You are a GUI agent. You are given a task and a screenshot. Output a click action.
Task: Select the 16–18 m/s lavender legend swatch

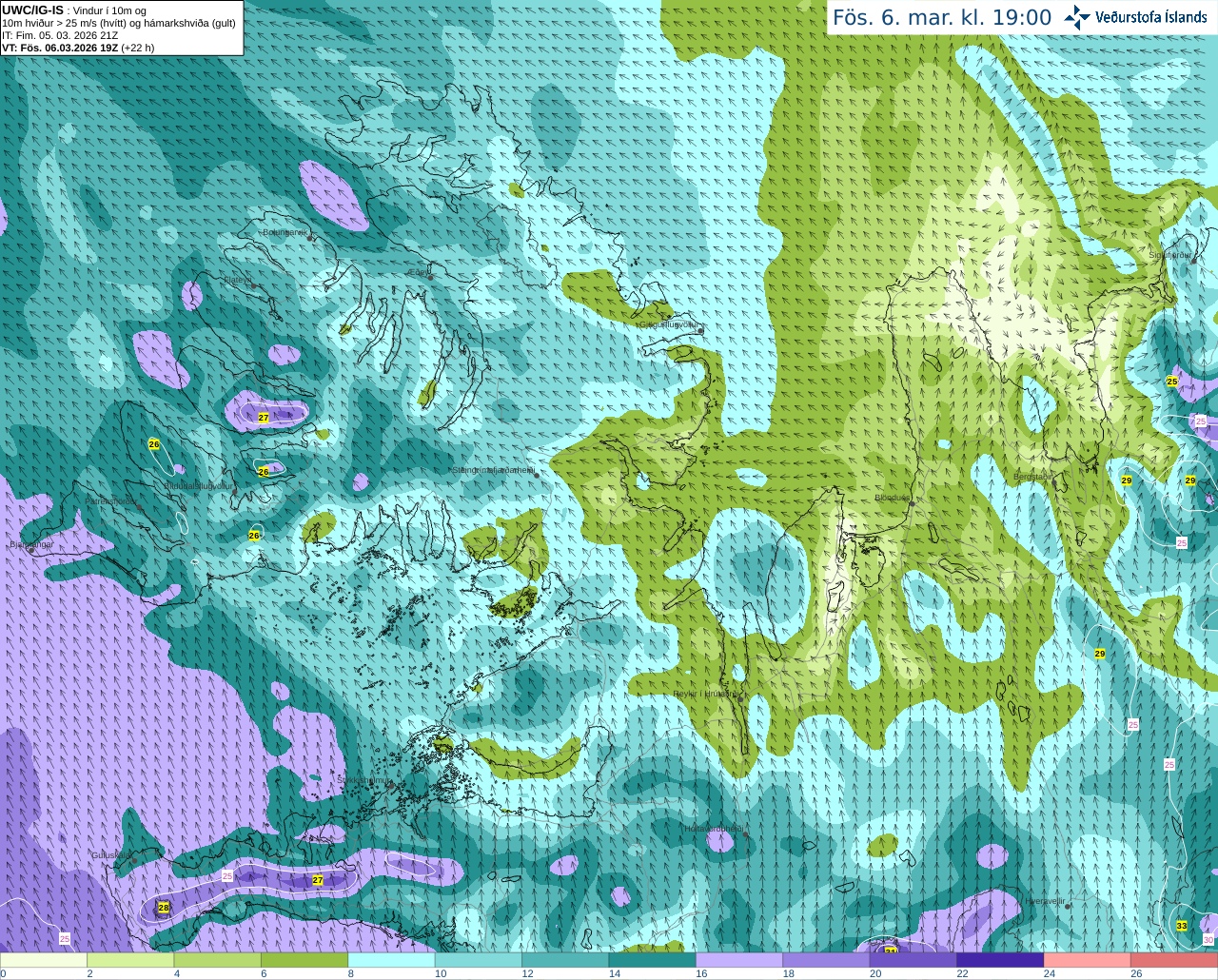[739, 960]
